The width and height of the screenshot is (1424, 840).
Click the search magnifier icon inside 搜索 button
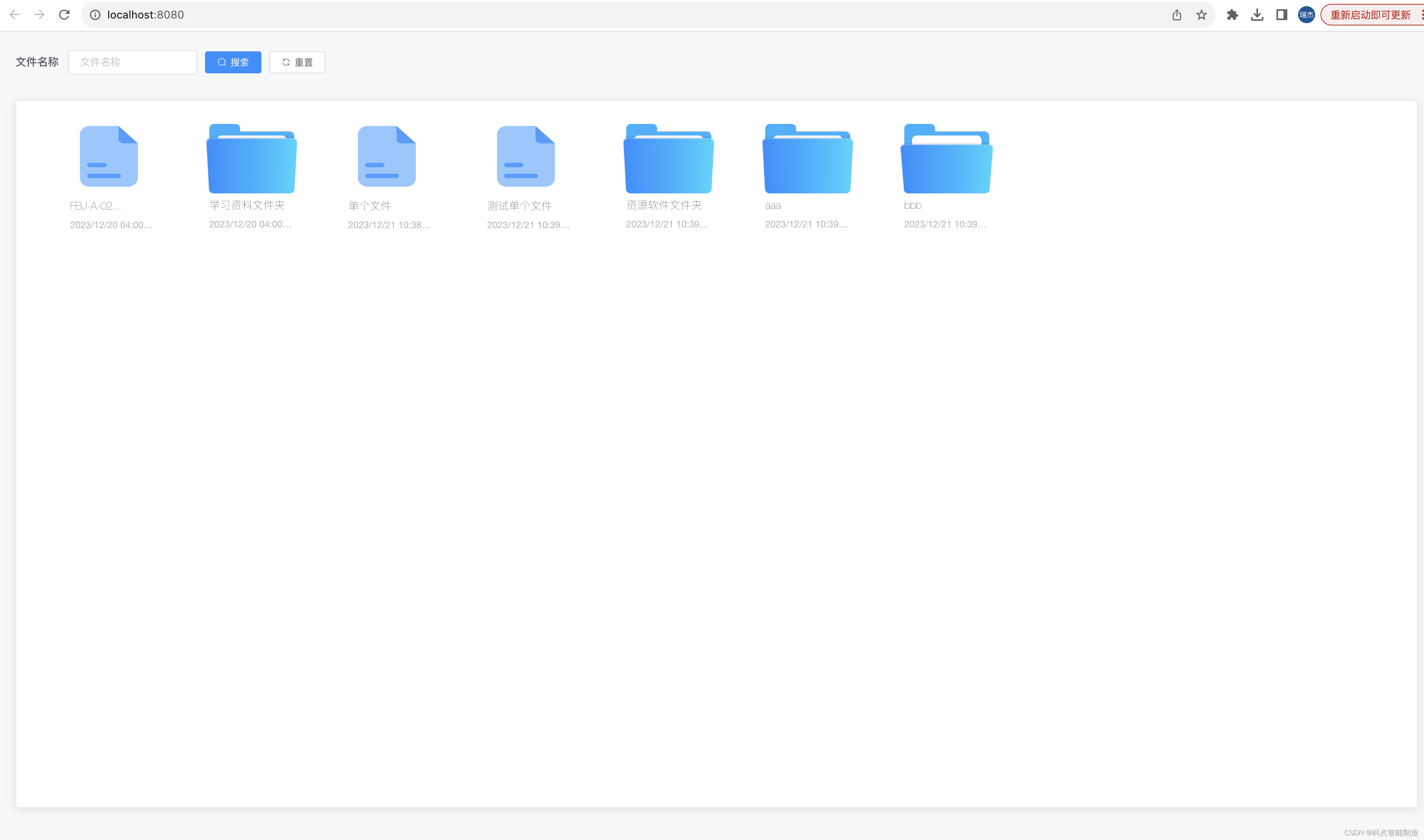pos(222,62)
